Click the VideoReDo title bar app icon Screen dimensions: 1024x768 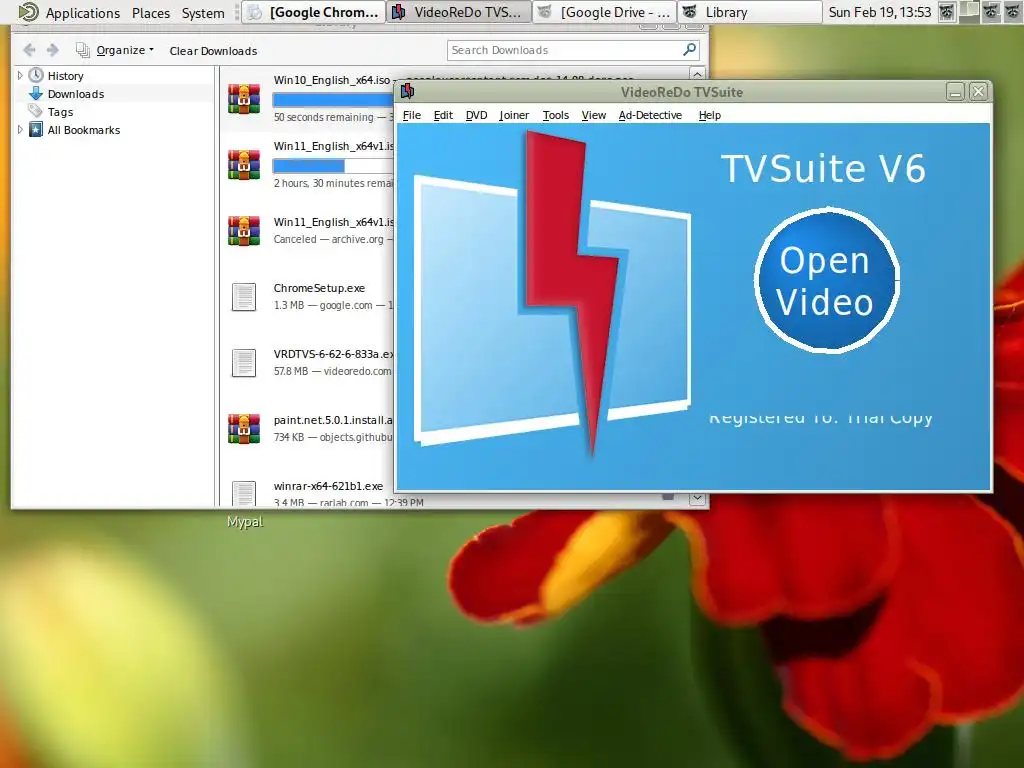(408, 91)
